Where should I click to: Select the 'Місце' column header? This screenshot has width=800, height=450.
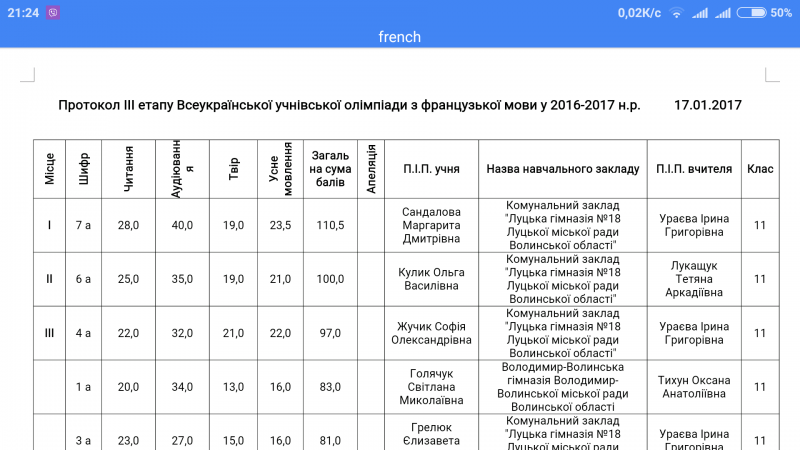[49, 169]
